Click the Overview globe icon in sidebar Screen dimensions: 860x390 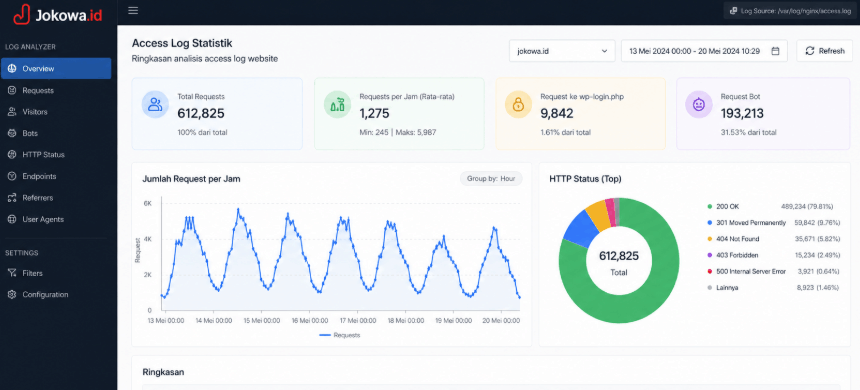12,69
